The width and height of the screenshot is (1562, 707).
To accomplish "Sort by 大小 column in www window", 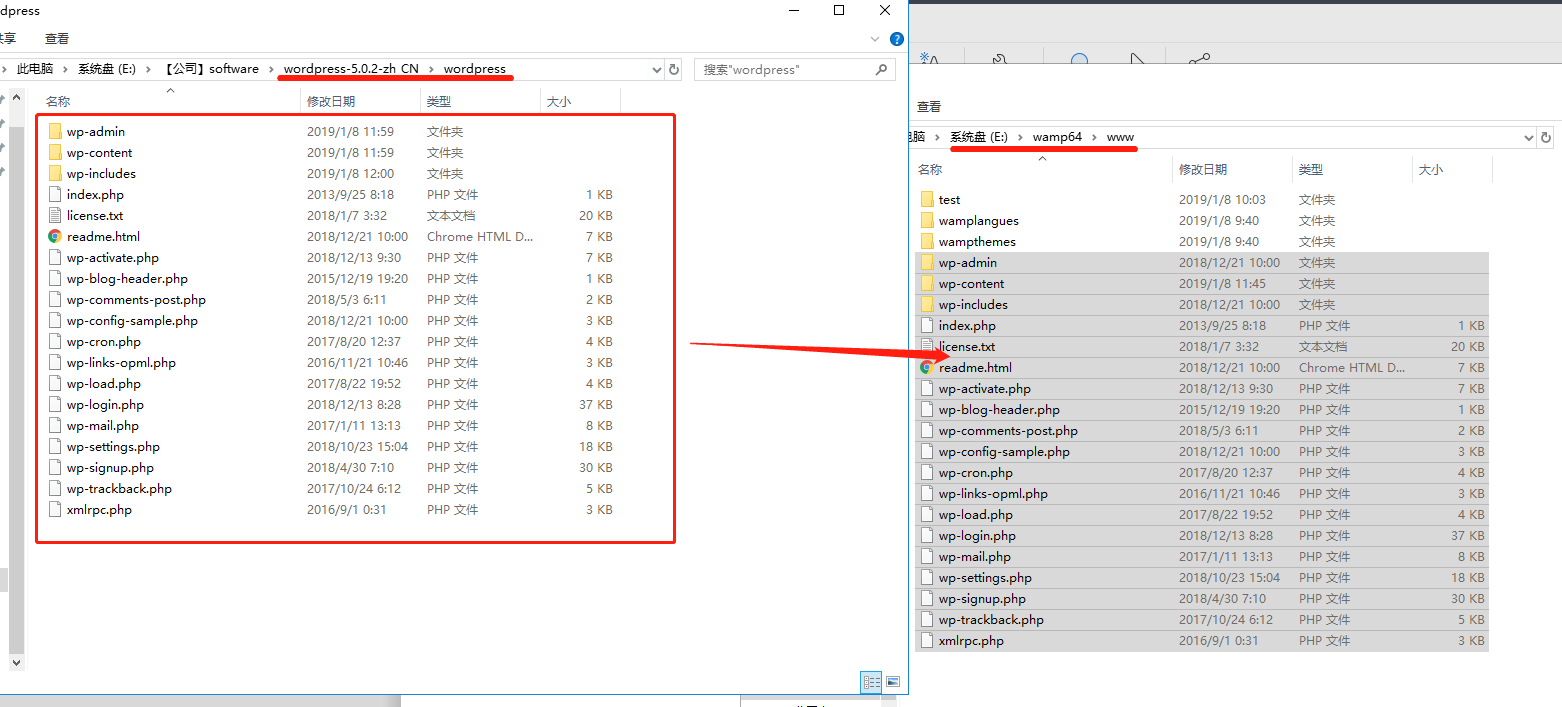I will pos(1431,169).
